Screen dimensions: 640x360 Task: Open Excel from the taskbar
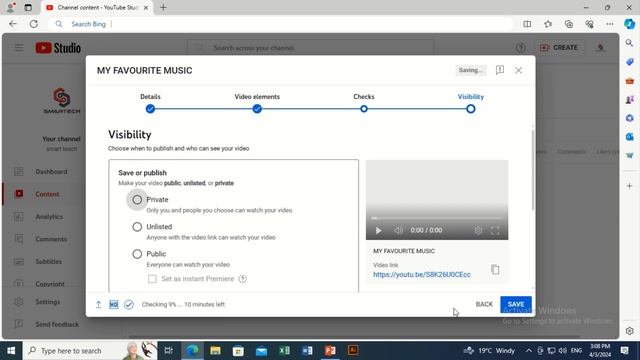pos(284,351)
